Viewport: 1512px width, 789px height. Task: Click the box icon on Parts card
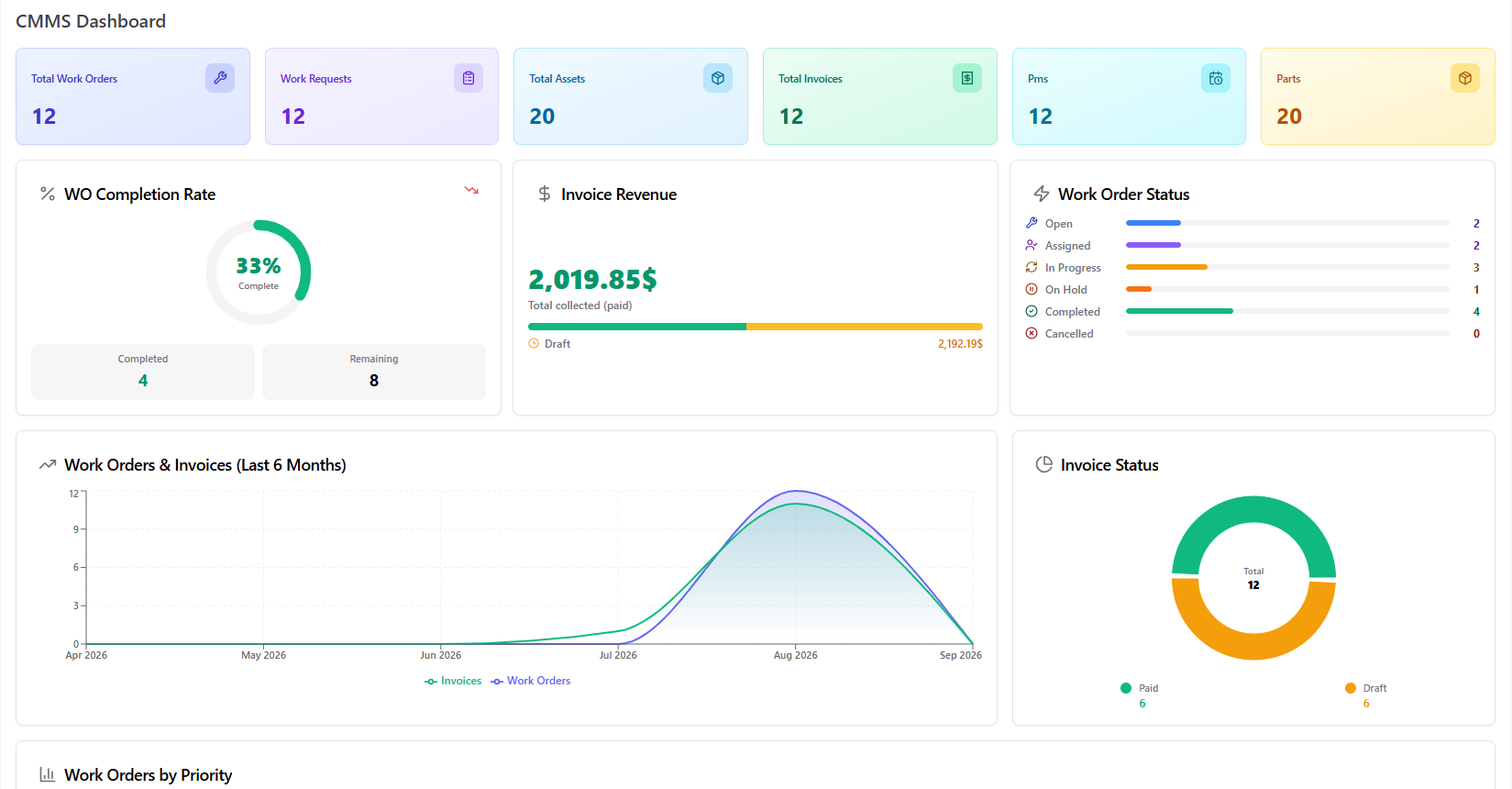(x=1465, y=78)
